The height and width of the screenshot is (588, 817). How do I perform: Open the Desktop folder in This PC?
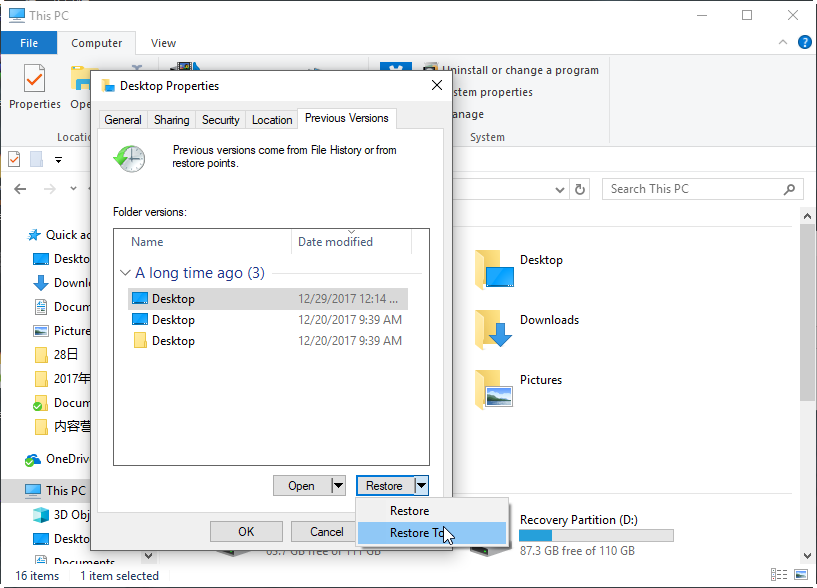(519, 269)
